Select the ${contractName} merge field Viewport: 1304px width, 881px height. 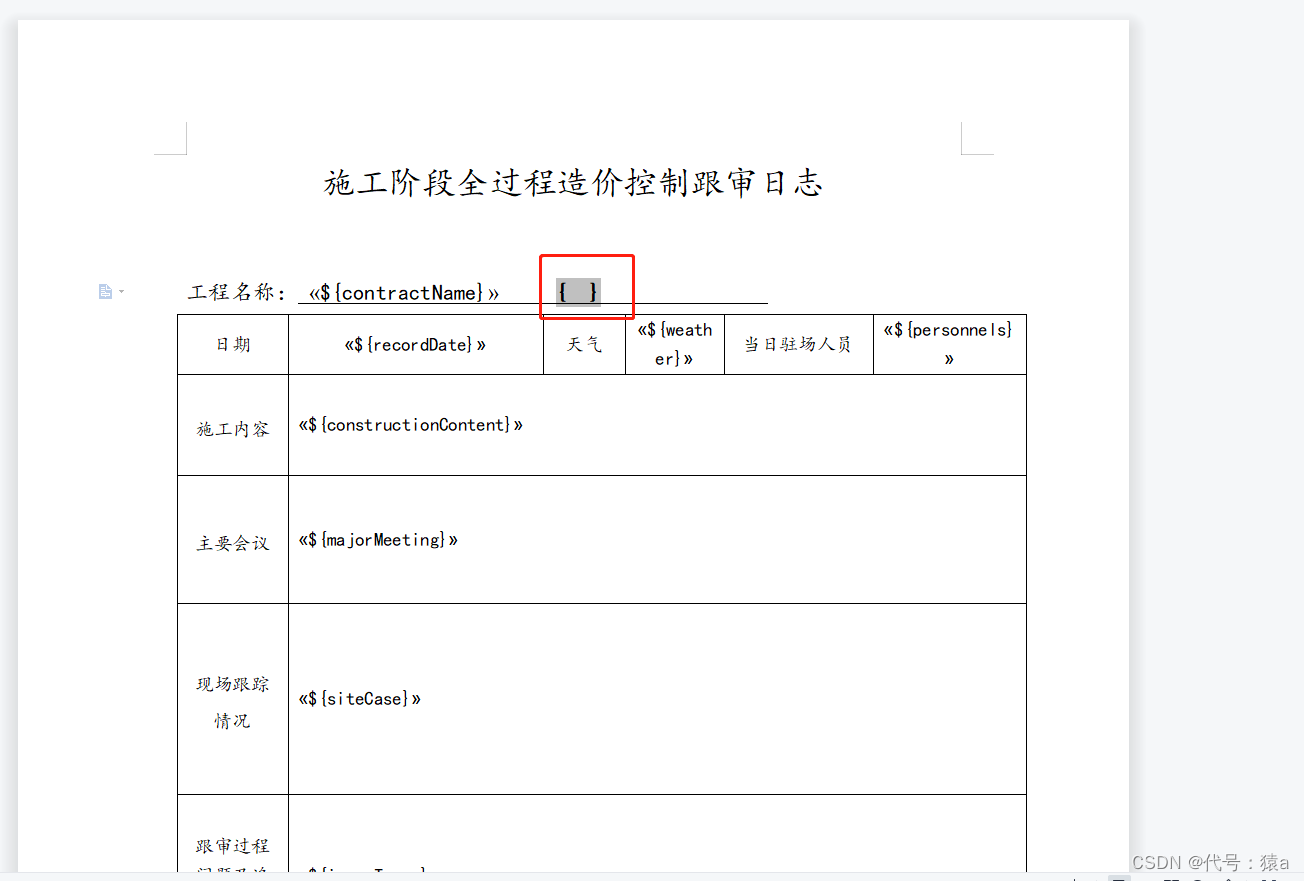pos(404,293)
